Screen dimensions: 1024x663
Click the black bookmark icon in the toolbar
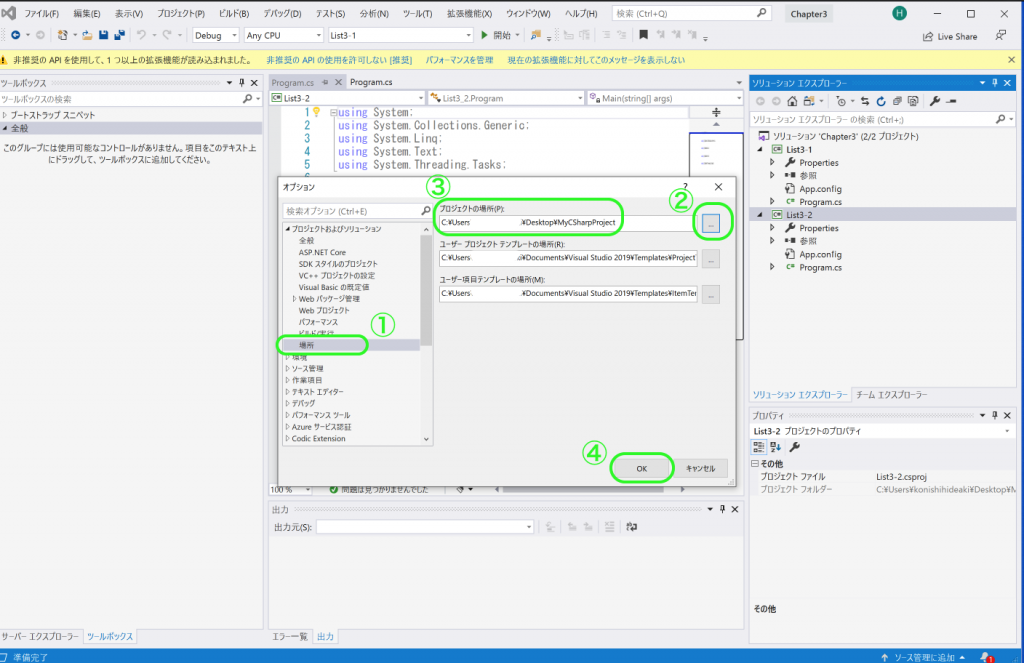click(643, 35)
